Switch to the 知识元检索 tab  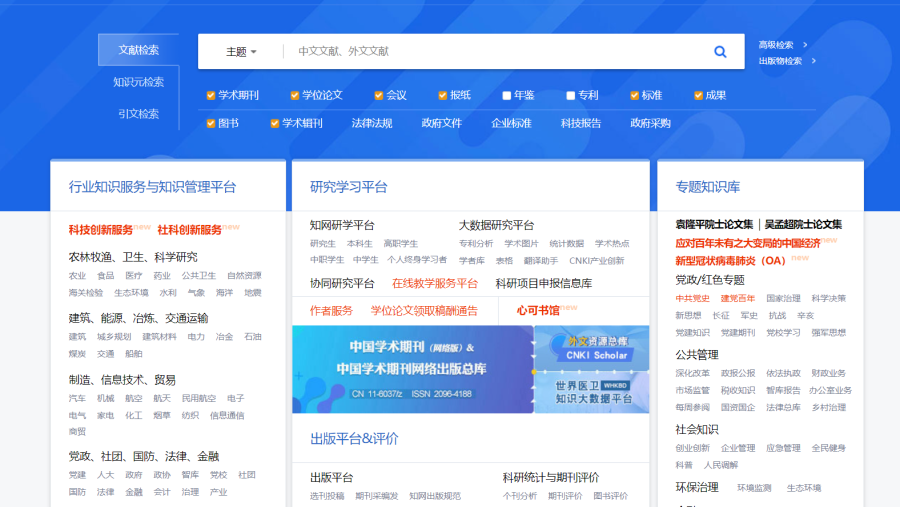(138, 82)
